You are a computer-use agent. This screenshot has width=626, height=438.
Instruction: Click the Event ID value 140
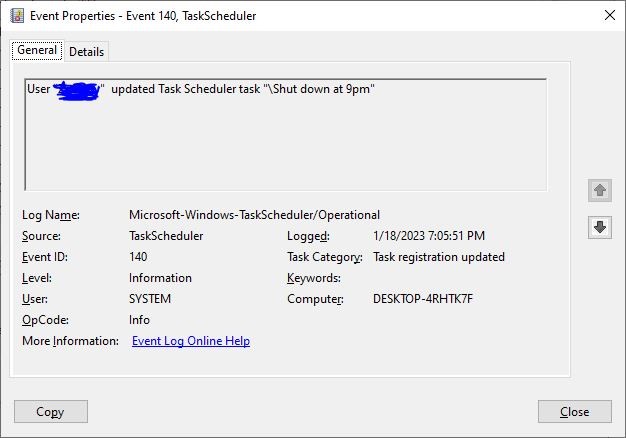pyautogui.click(x=138, y=257)
